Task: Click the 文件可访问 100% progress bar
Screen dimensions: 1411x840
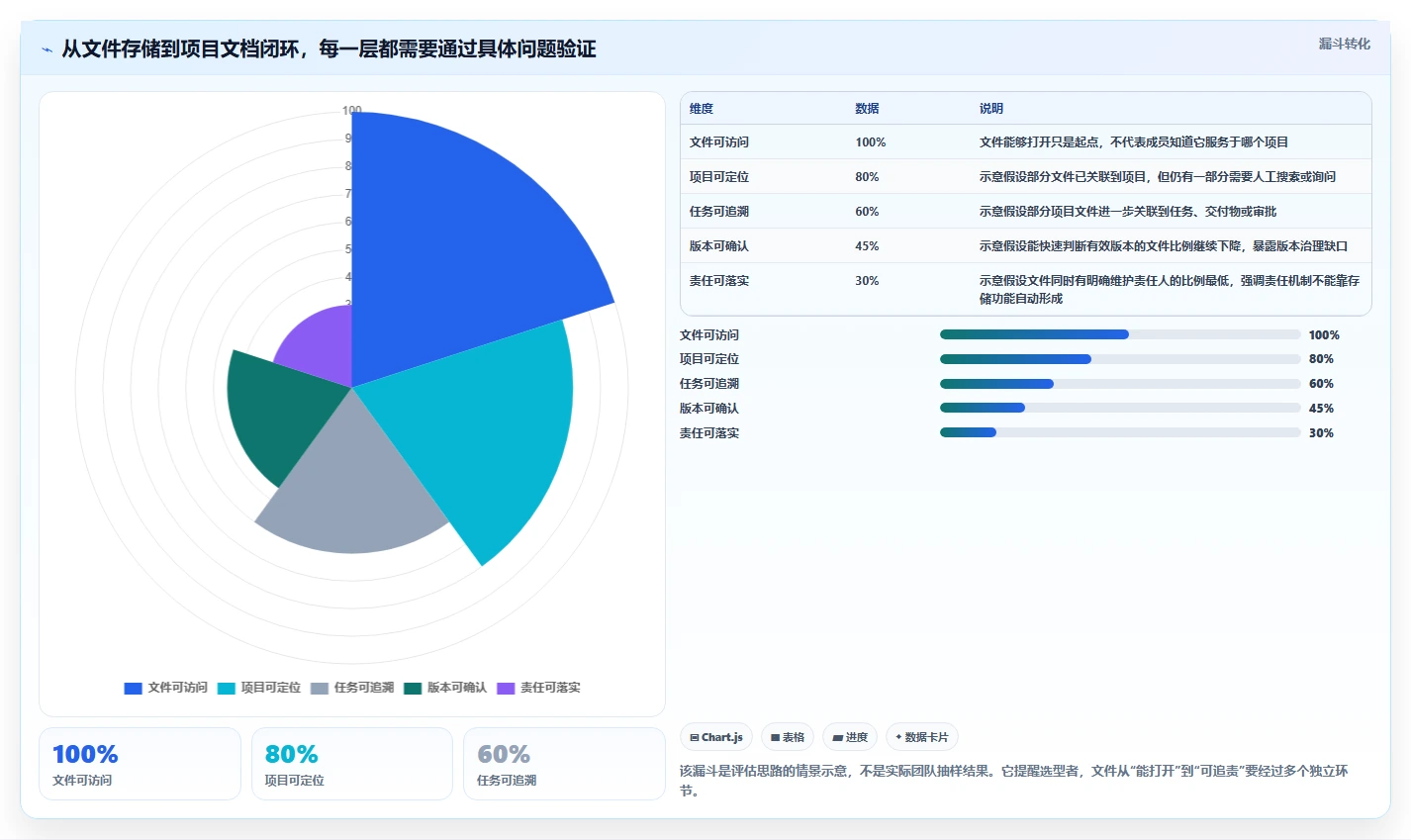Action: (1120, 334)
